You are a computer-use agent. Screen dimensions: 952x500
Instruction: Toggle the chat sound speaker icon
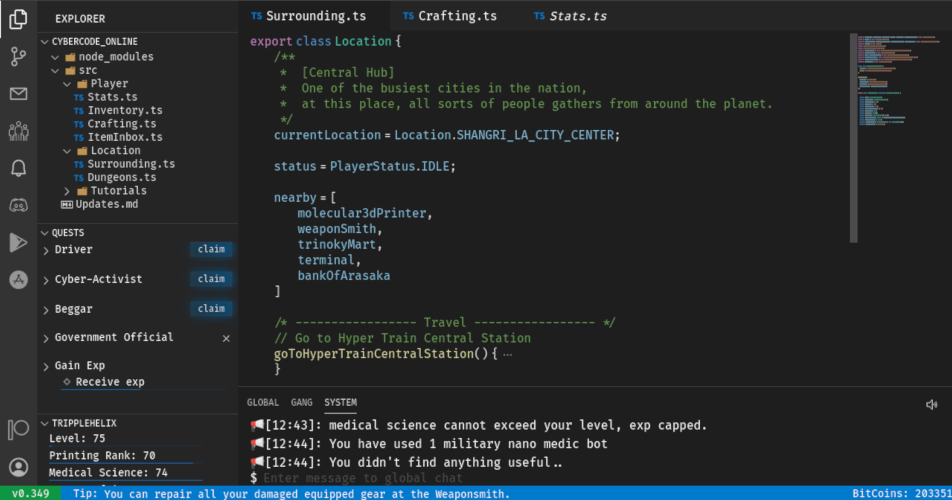point(931,404)
